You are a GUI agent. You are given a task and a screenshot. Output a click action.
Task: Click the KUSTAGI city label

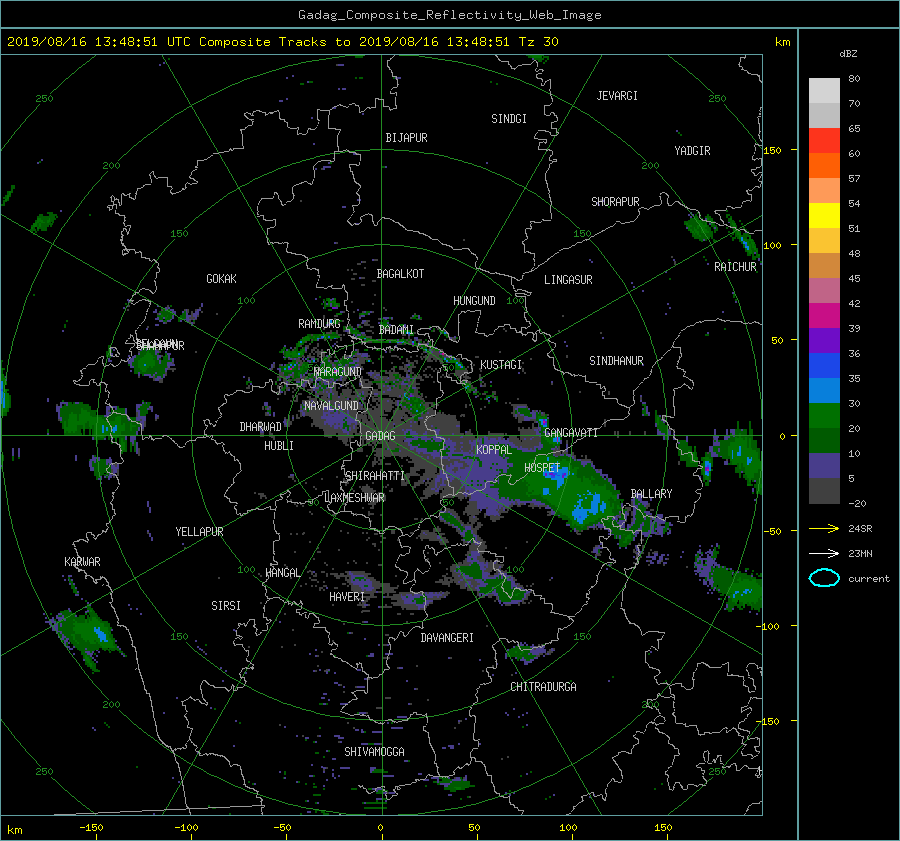[x=501, y=365]
